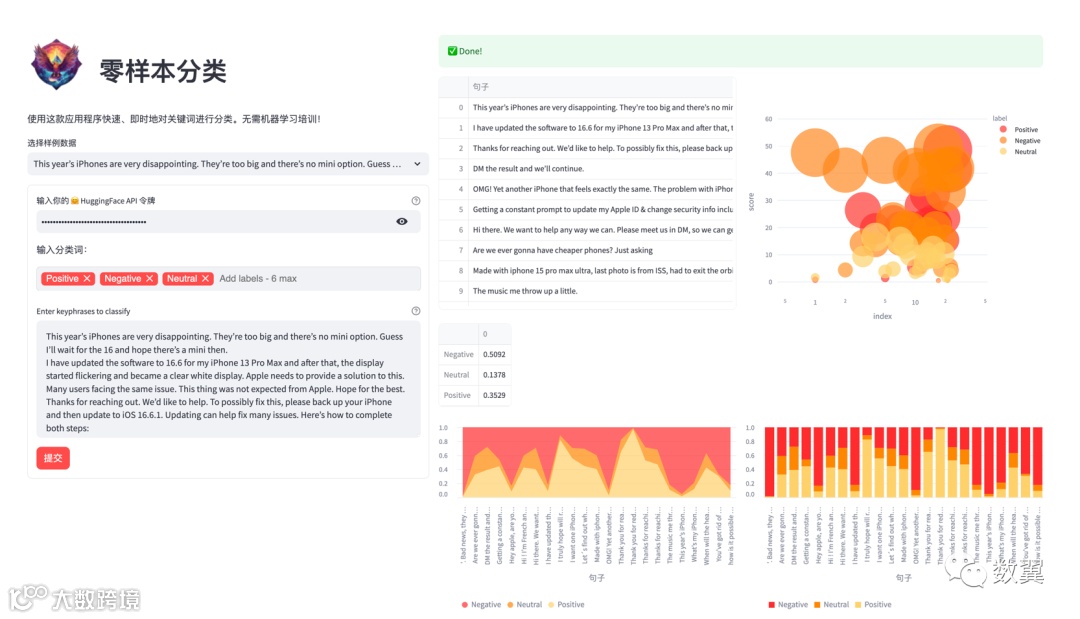The image size is (1080, 619).
Task: Click the keyphrases text area
Action: [228, 379]
